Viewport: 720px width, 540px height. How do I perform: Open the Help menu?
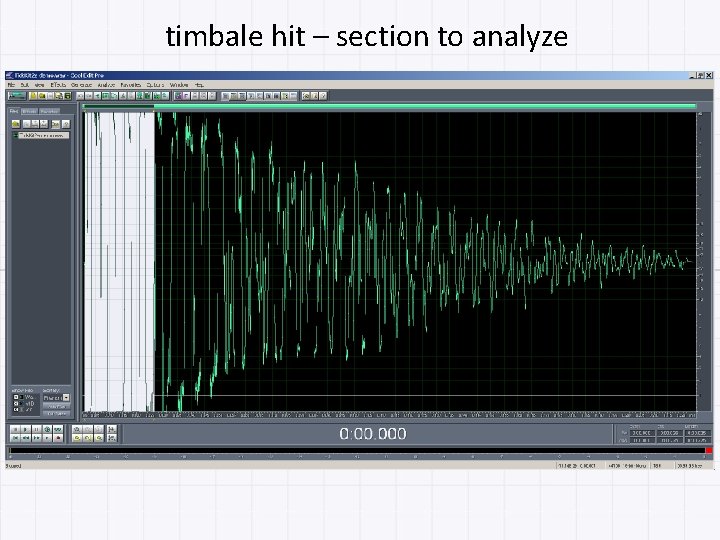(199, 85)
